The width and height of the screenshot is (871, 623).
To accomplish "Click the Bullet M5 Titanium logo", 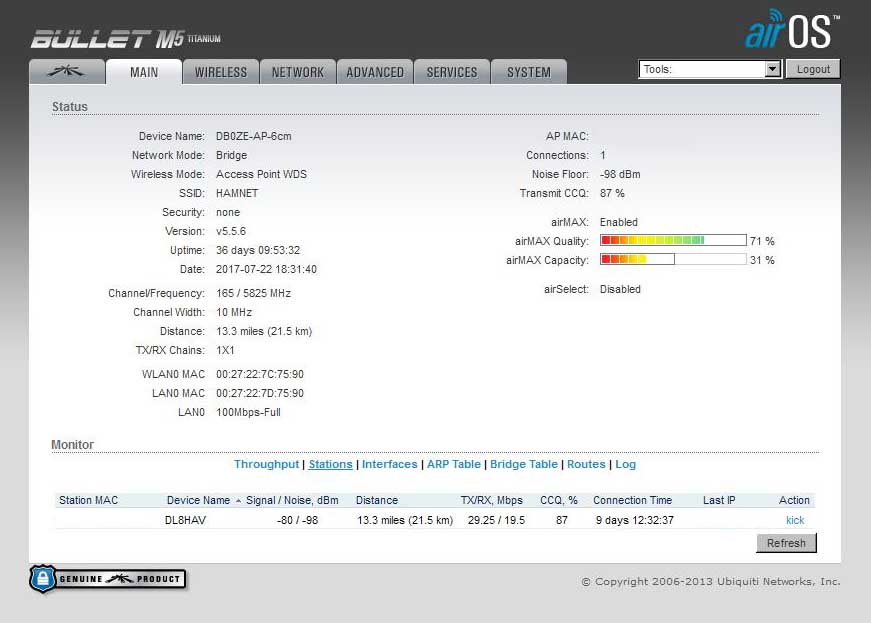I will pyautogui.click(x=126, y=39).
